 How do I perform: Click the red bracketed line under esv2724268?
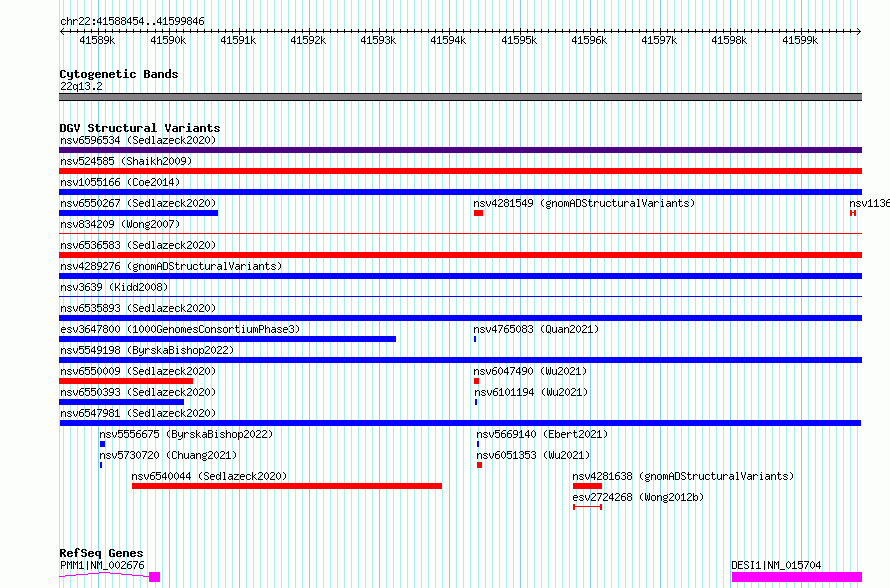tap(587, 507)
